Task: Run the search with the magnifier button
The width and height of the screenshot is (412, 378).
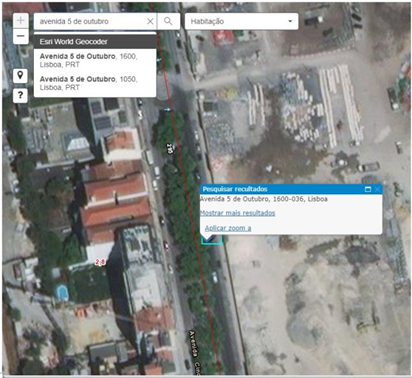Action: click(168, 21)
